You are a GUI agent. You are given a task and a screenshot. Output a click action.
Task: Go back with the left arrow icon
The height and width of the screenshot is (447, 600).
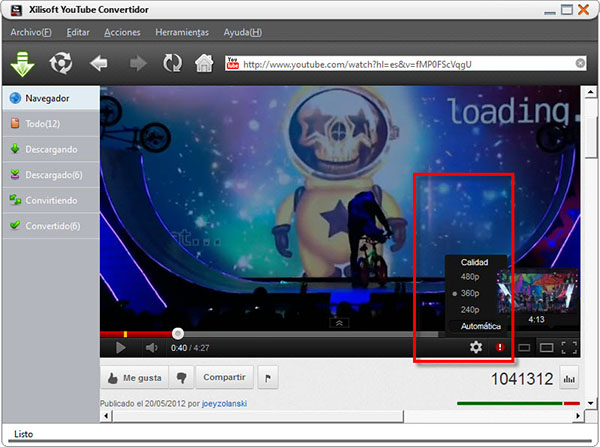99,64
